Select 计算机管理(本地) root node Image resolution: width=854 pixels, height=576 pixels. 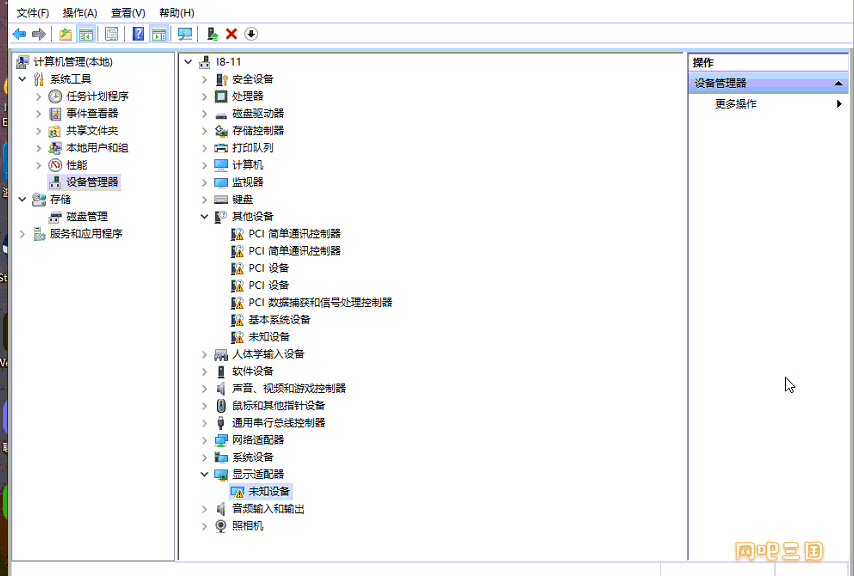pos(73,62)
